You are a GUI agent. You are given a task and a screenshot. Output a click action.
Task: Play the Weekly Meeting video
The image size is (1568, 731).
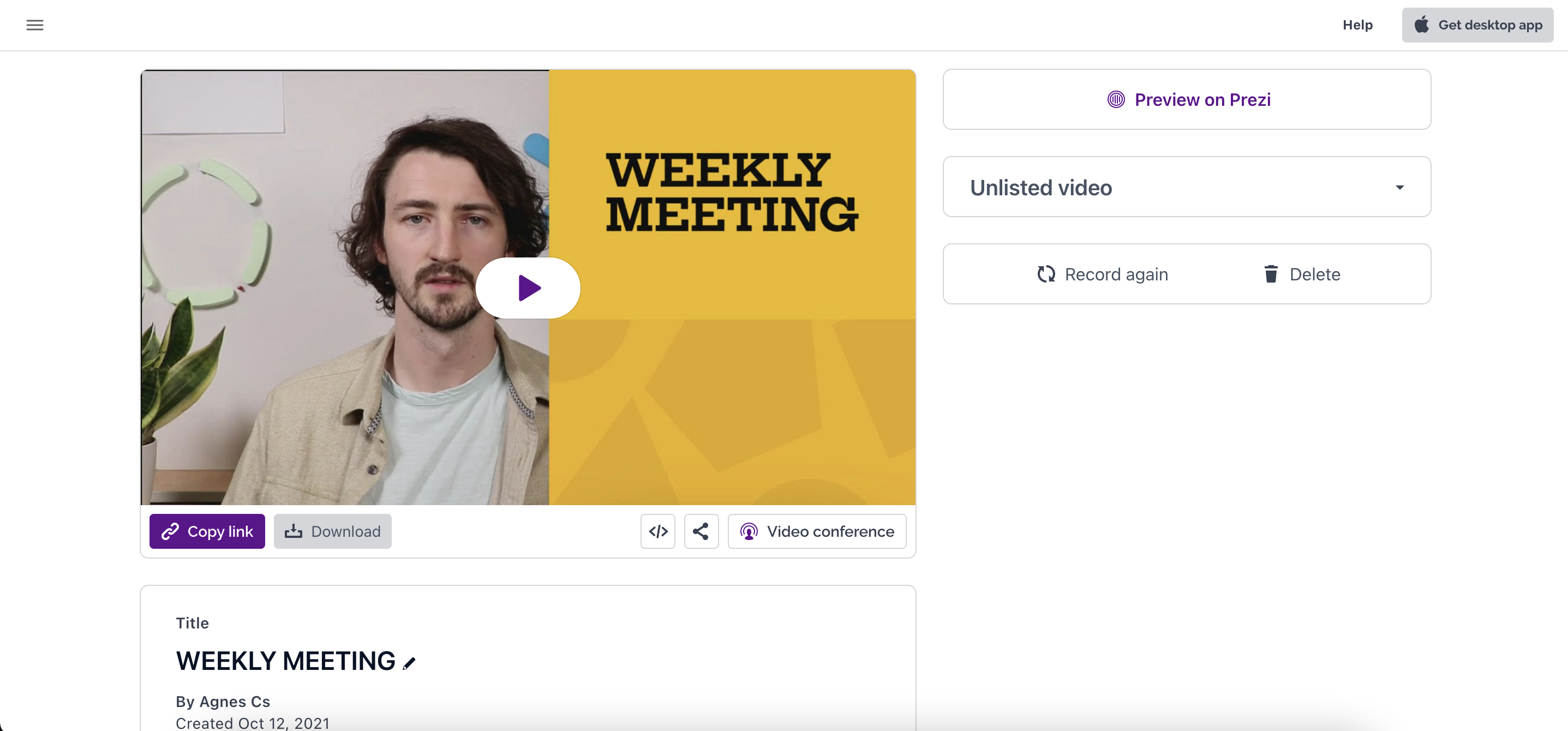[x=528, y=288]
